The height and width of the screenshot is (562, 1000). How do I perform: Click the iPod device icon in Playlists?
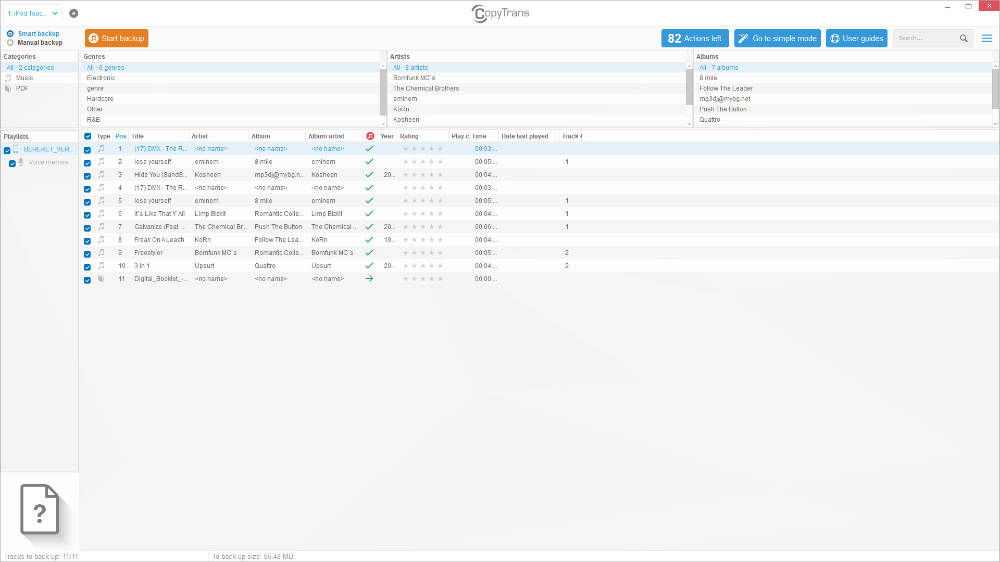17,149
